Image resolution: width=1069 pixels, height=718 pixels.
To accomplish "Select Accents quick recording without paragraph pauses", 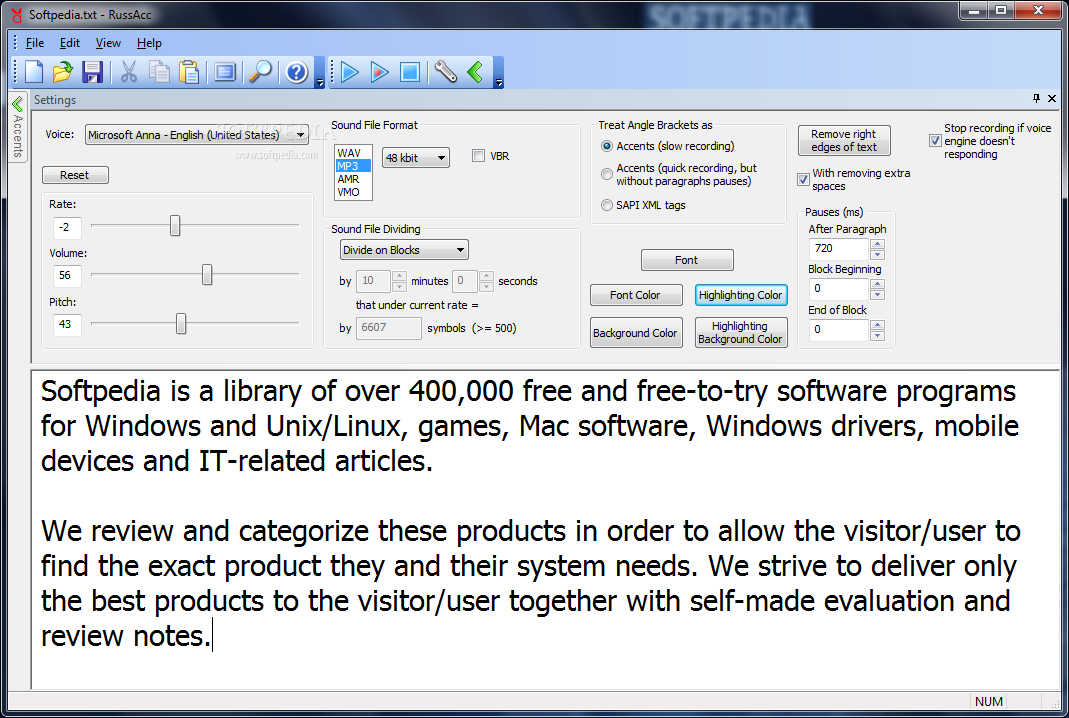I will [607, 174].
